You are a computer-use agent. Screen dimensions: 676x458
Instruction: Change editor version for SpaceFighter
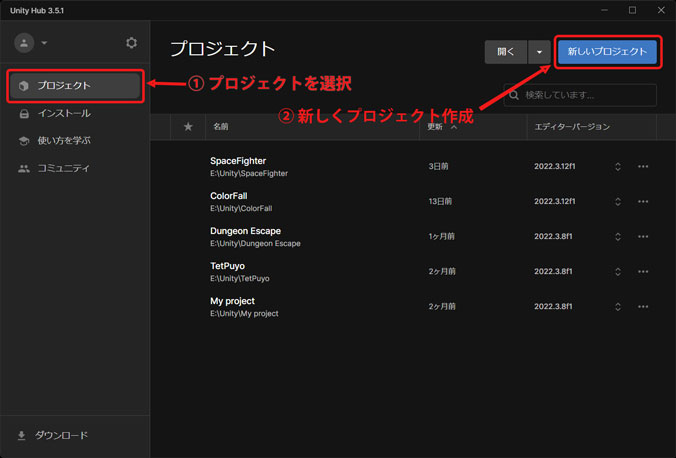point(618,166)
